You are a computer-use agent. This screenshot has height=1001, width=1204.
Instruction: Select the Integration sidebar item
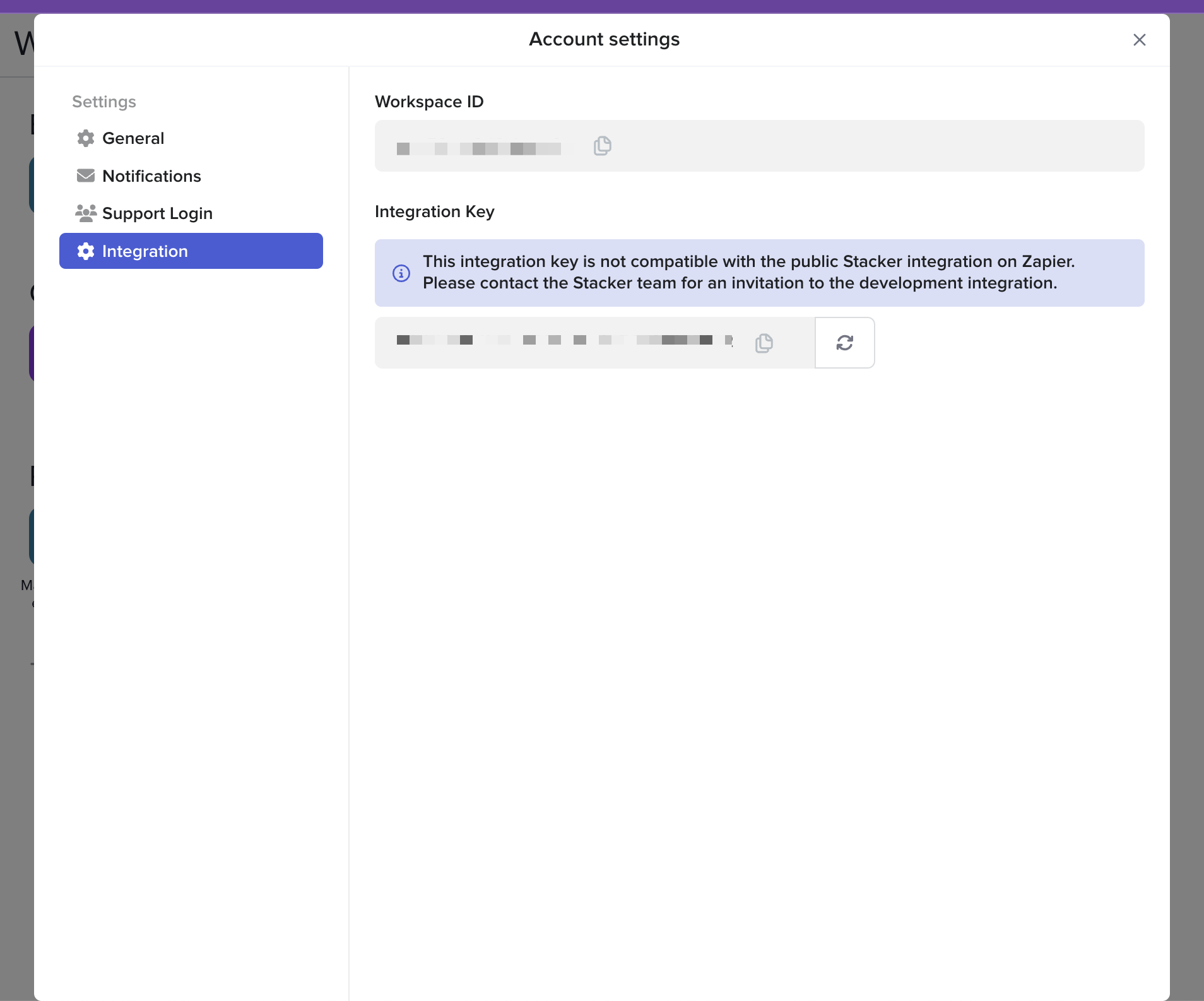pyautogui.click(x=191, y=251)
